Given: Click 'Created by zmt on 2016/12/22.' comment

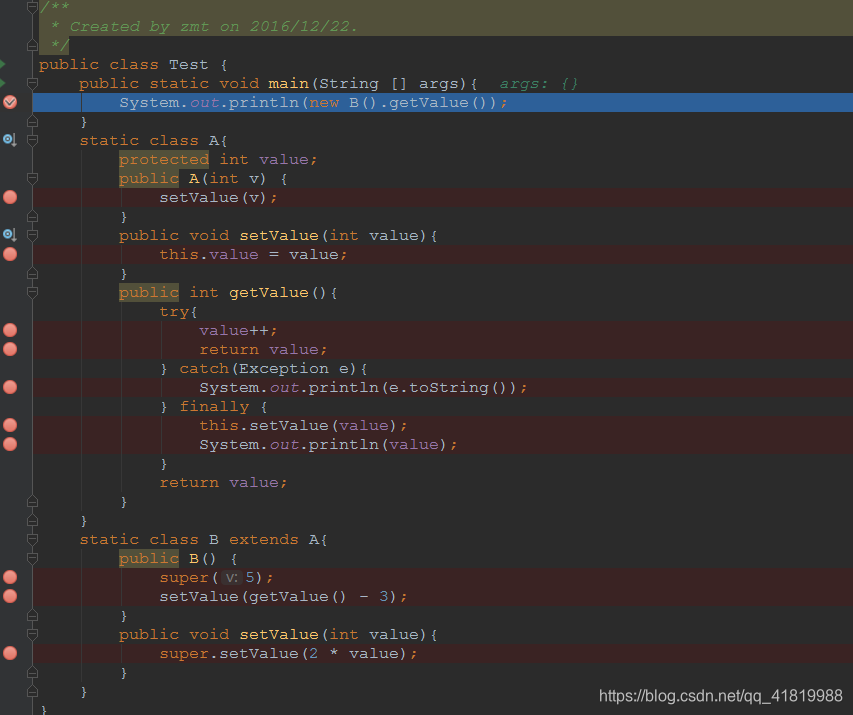Looking at the screenshot, I should [x=214, y=27].
